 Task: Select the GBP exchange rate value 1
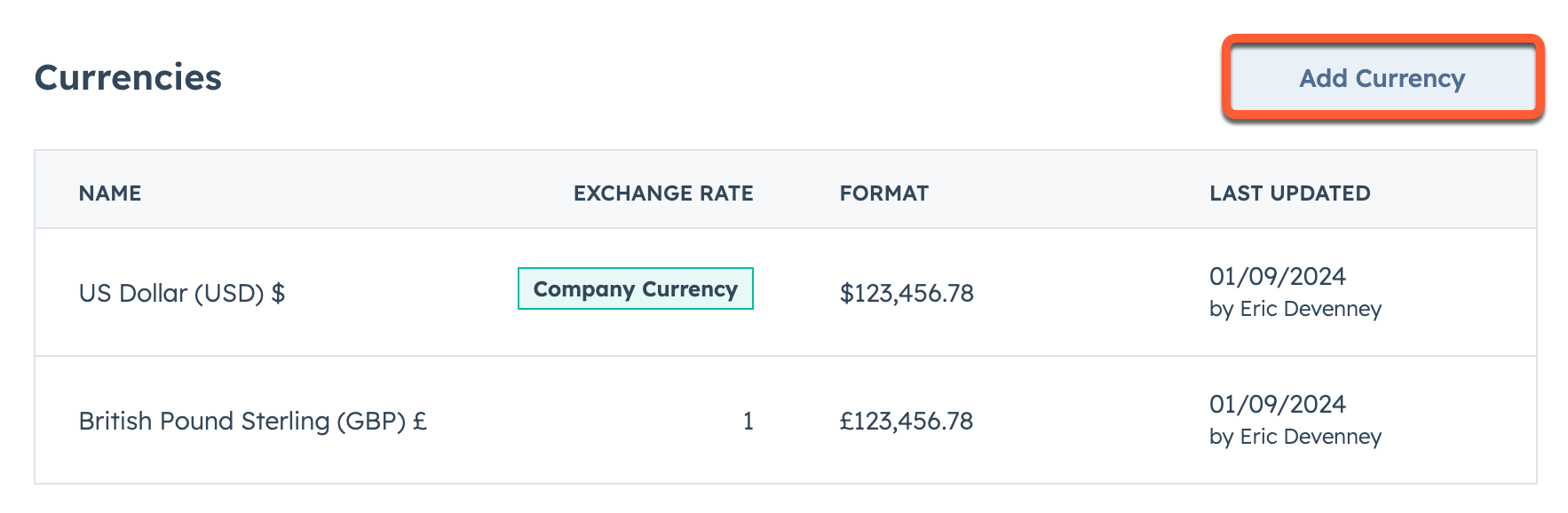coord(748,421)
